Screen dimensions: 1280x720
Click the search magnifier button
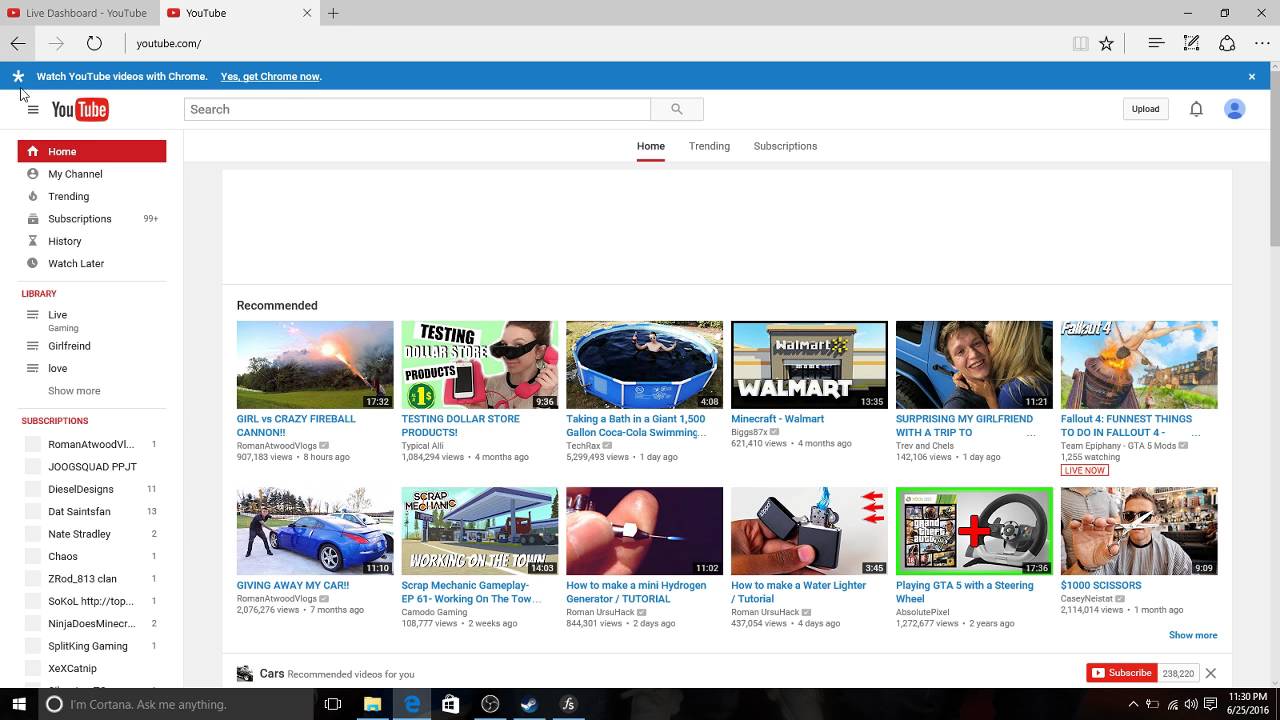point(677,109)
